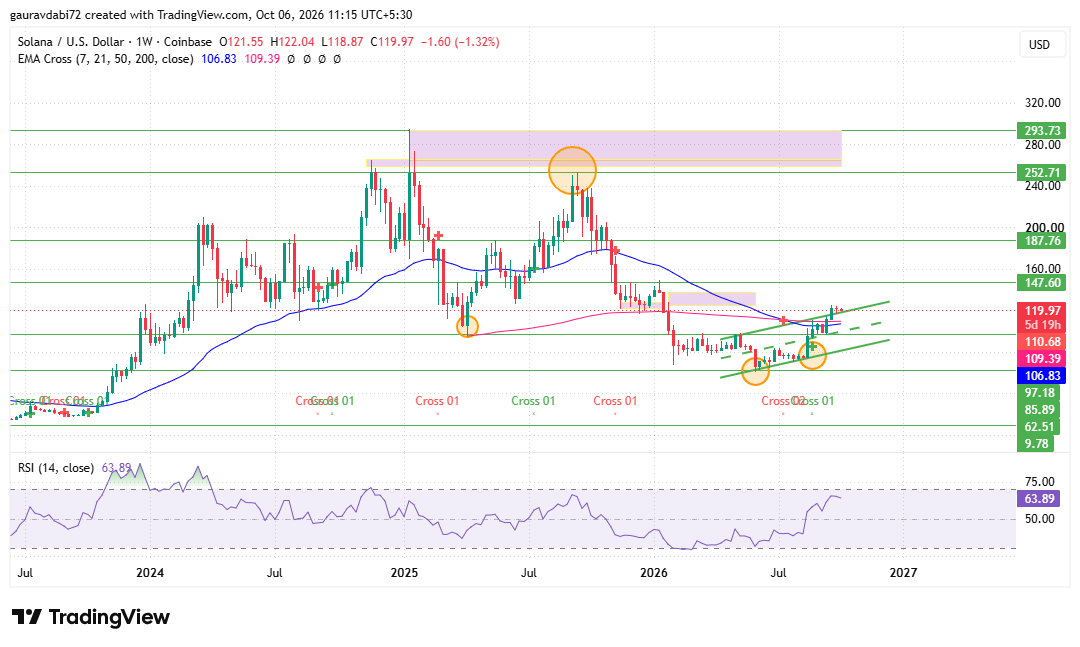1080x647 pixels.
Task: Click the 147.60 green price label
Action: (x=1041, y=283)
